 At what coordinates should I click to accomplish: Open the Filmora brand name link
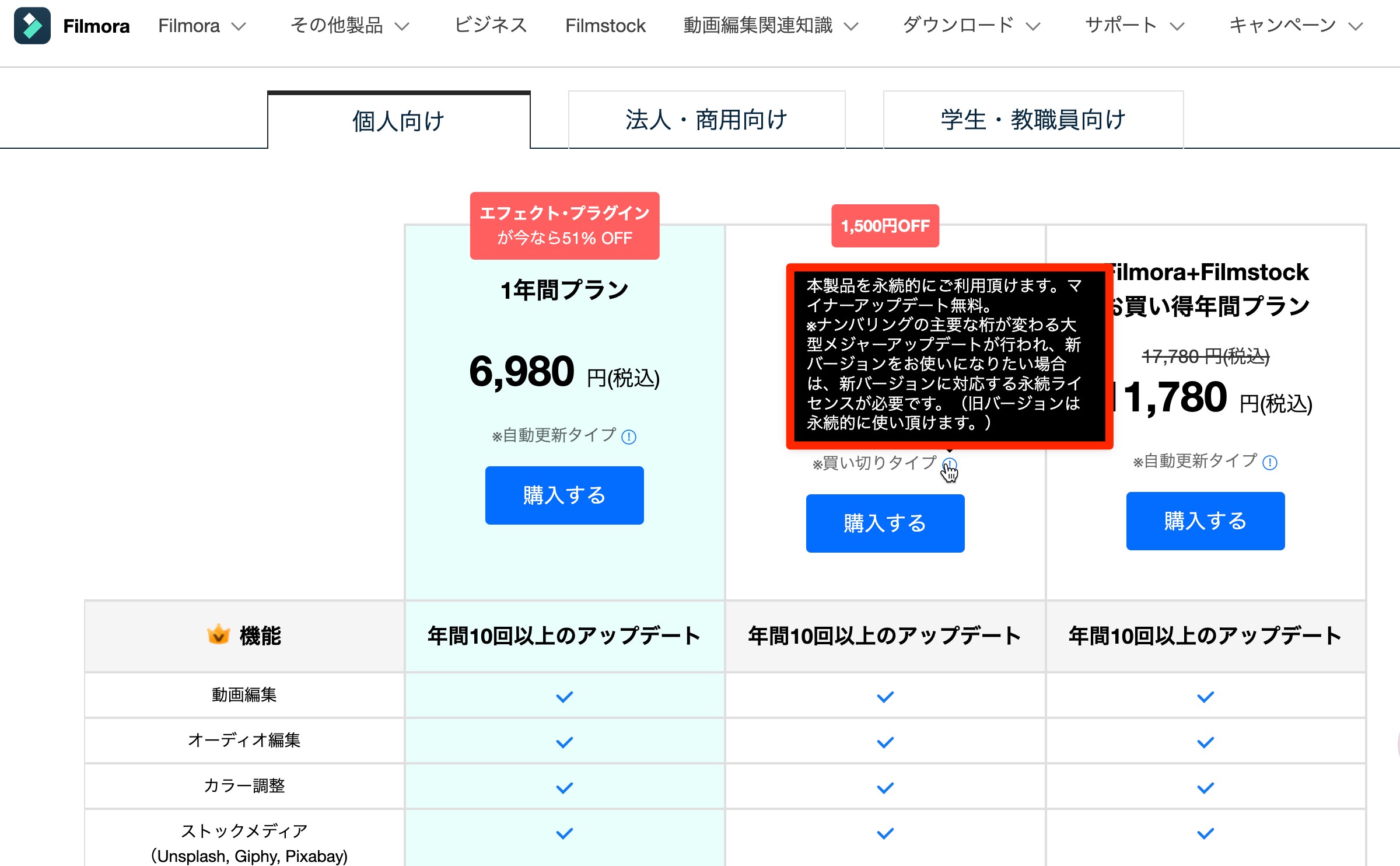click(x=96, y=26)
